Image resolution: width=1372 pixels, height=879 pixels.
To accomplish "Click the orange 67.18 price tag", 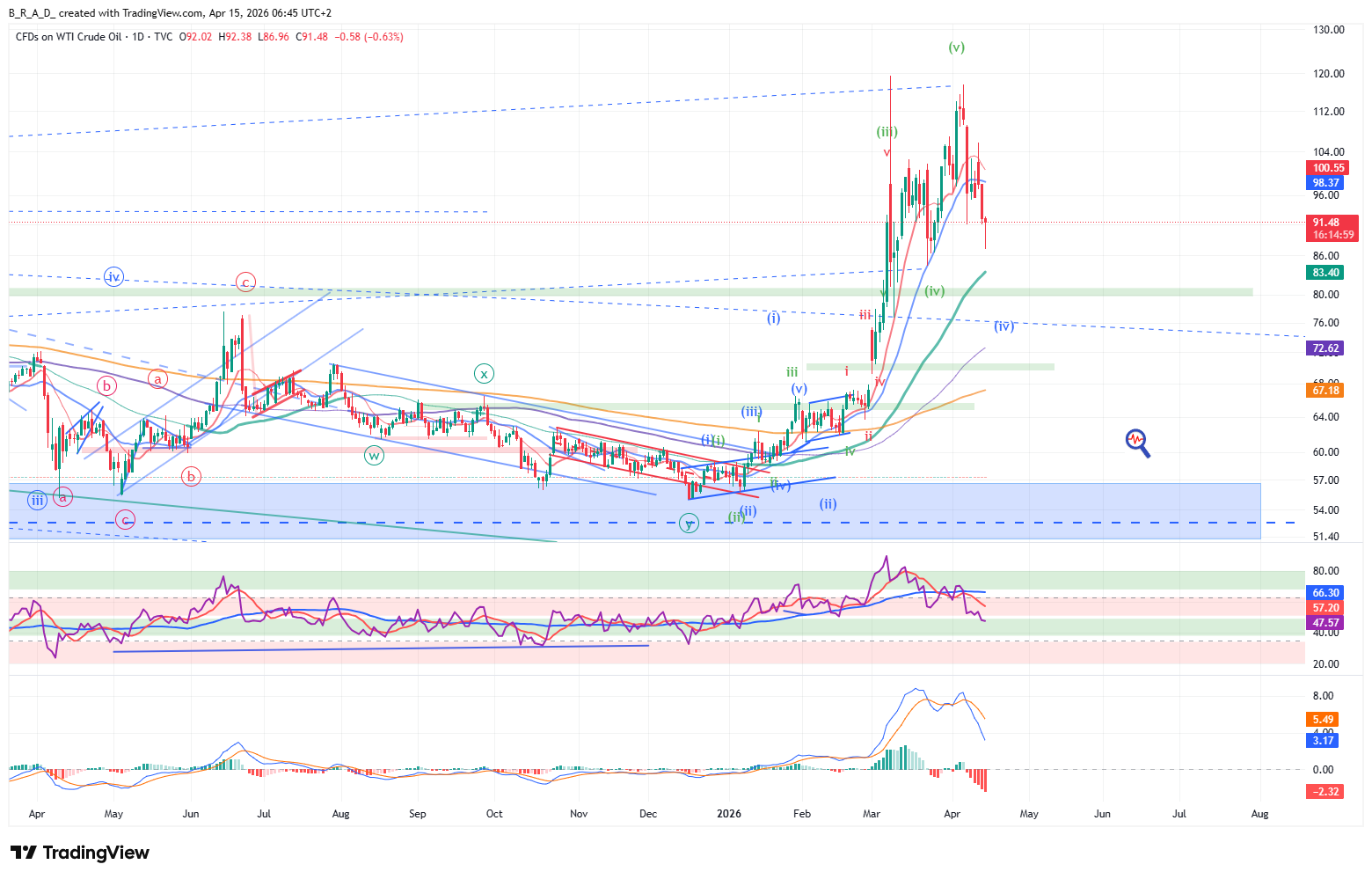I will pyautogui.click(x=1325, y=390).
